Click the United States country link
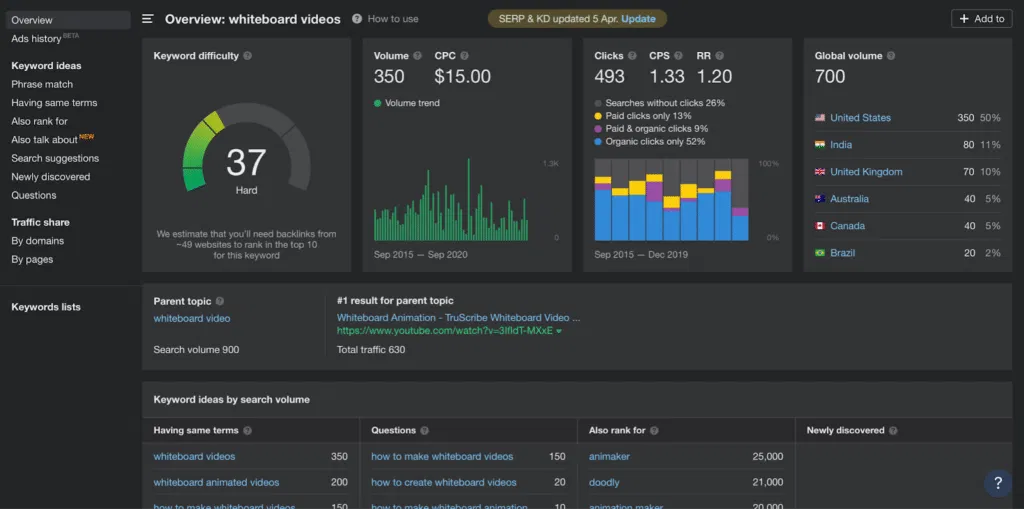This screenshot has height=509, width=1024. [860, 118]
